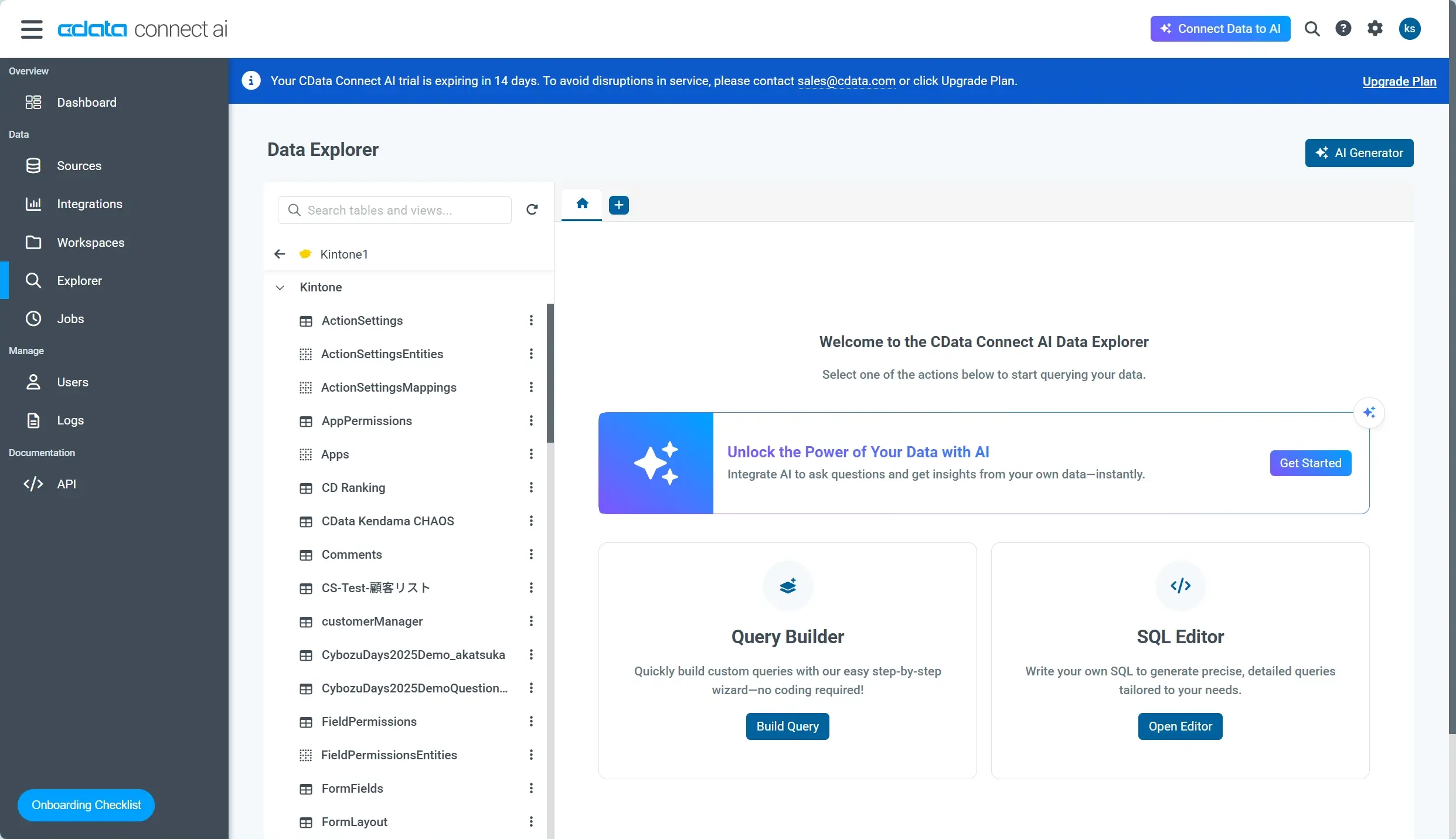Click the Build Query button
This screenshot has height=839, width=1456.
point(787,726)
